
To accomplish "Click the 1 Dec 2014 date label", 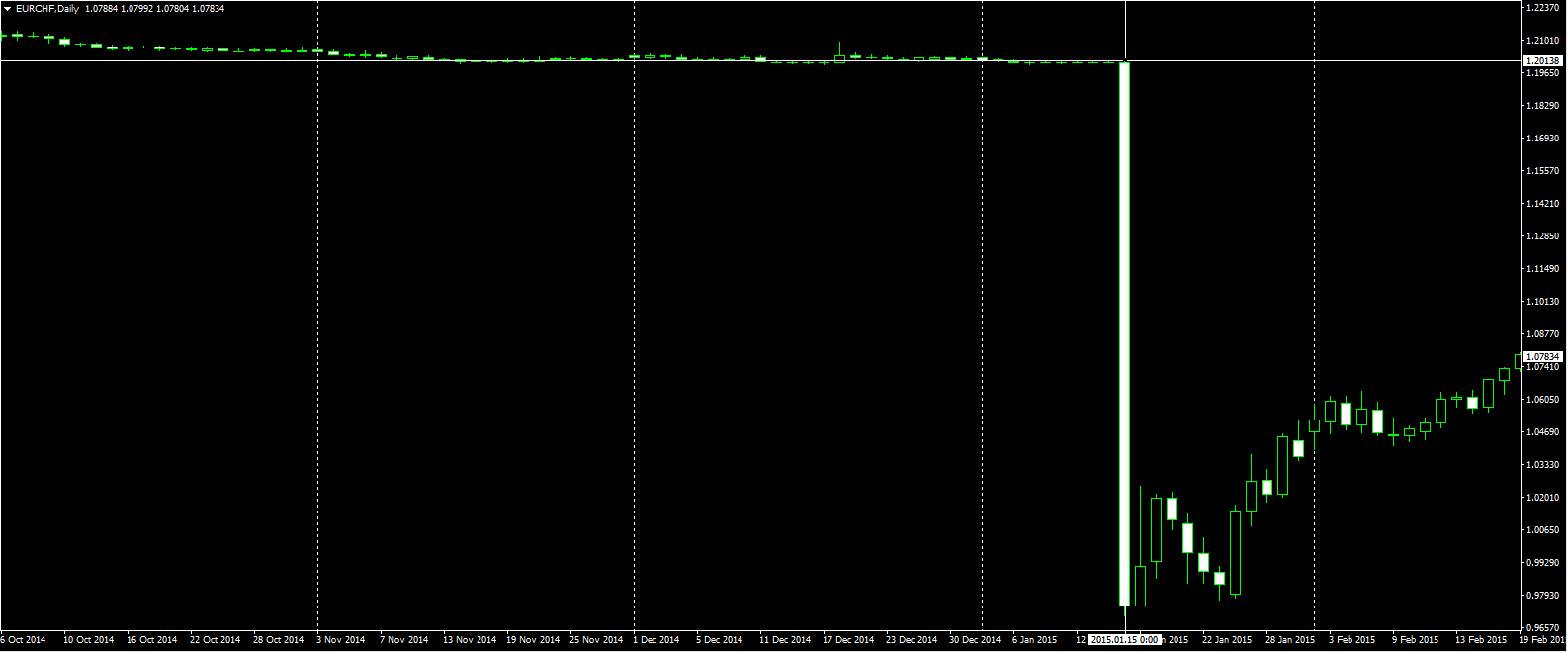I will (x=655, y=640).
